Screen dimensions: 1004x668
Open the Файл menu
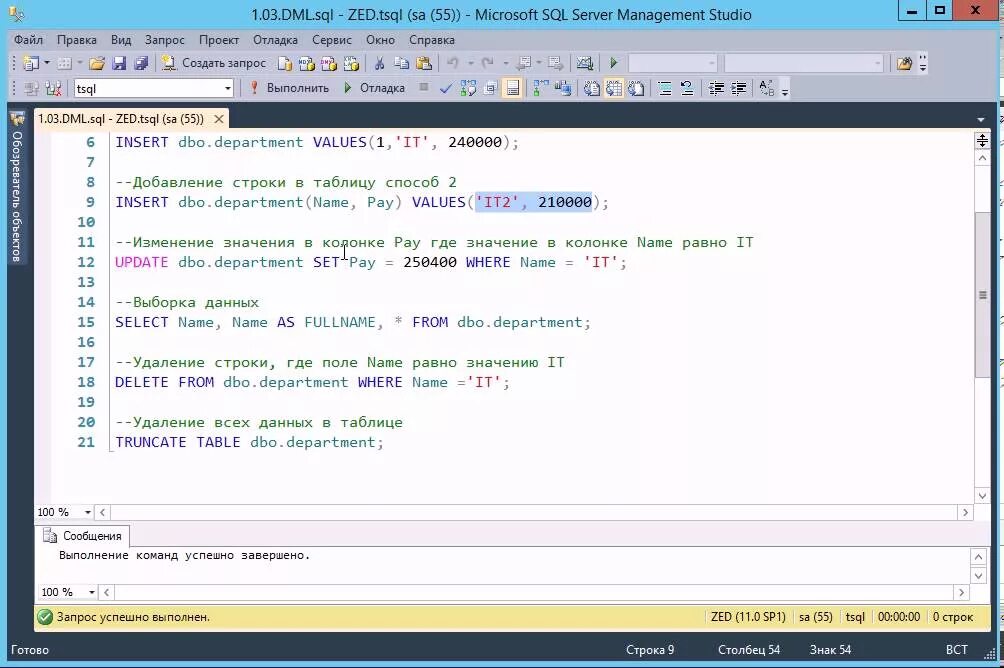pyautogui.click(x=28, y=40)
